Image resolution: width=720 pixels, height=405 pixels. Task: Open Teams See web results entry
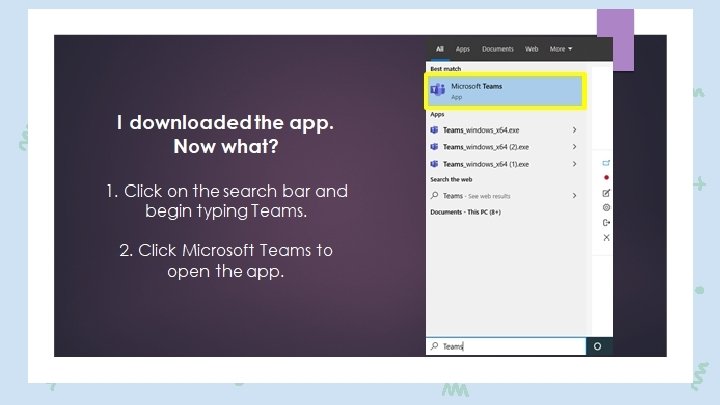pyautogui.click(x=504, y=196)
